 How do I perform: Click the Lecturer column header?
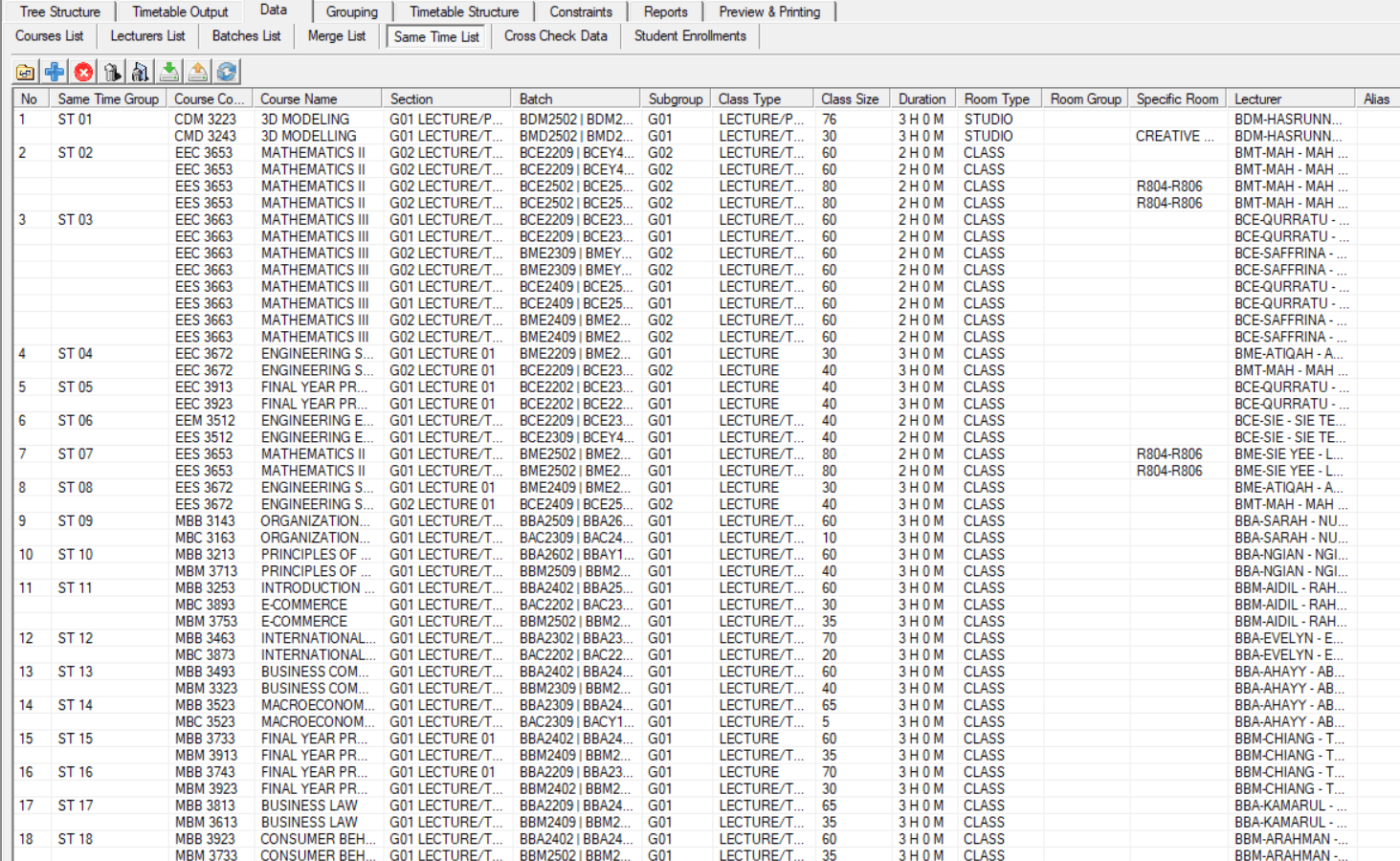click(1292, 99)
